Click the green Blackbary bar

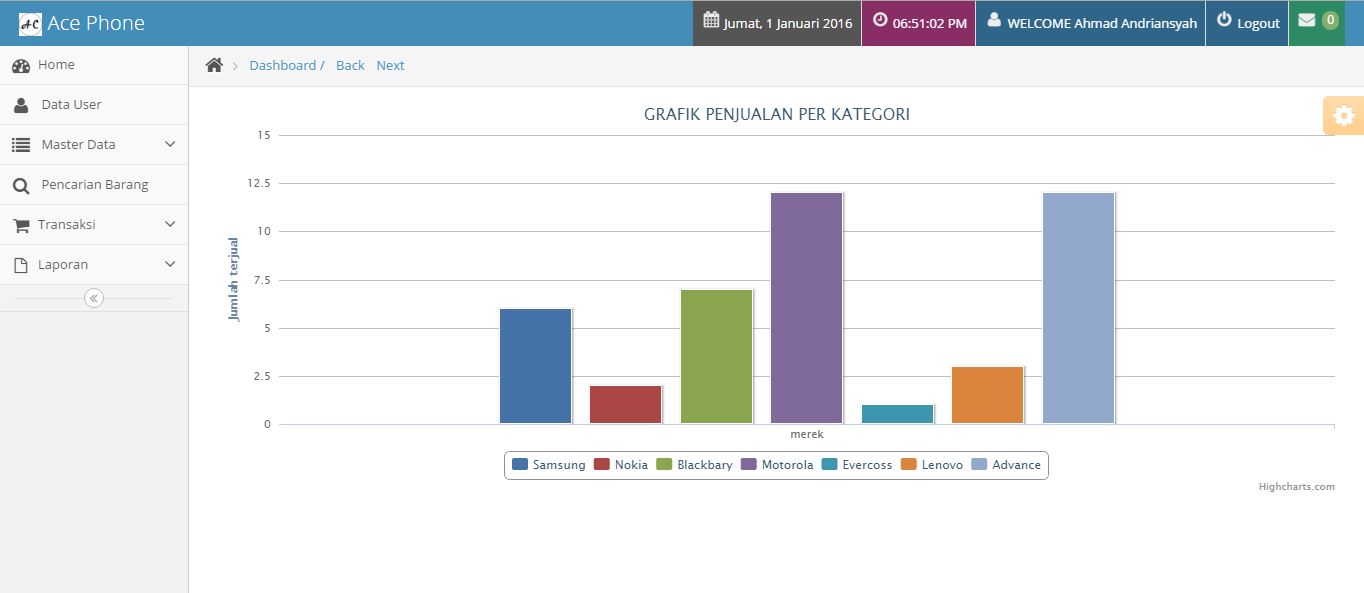coord(717,357)
